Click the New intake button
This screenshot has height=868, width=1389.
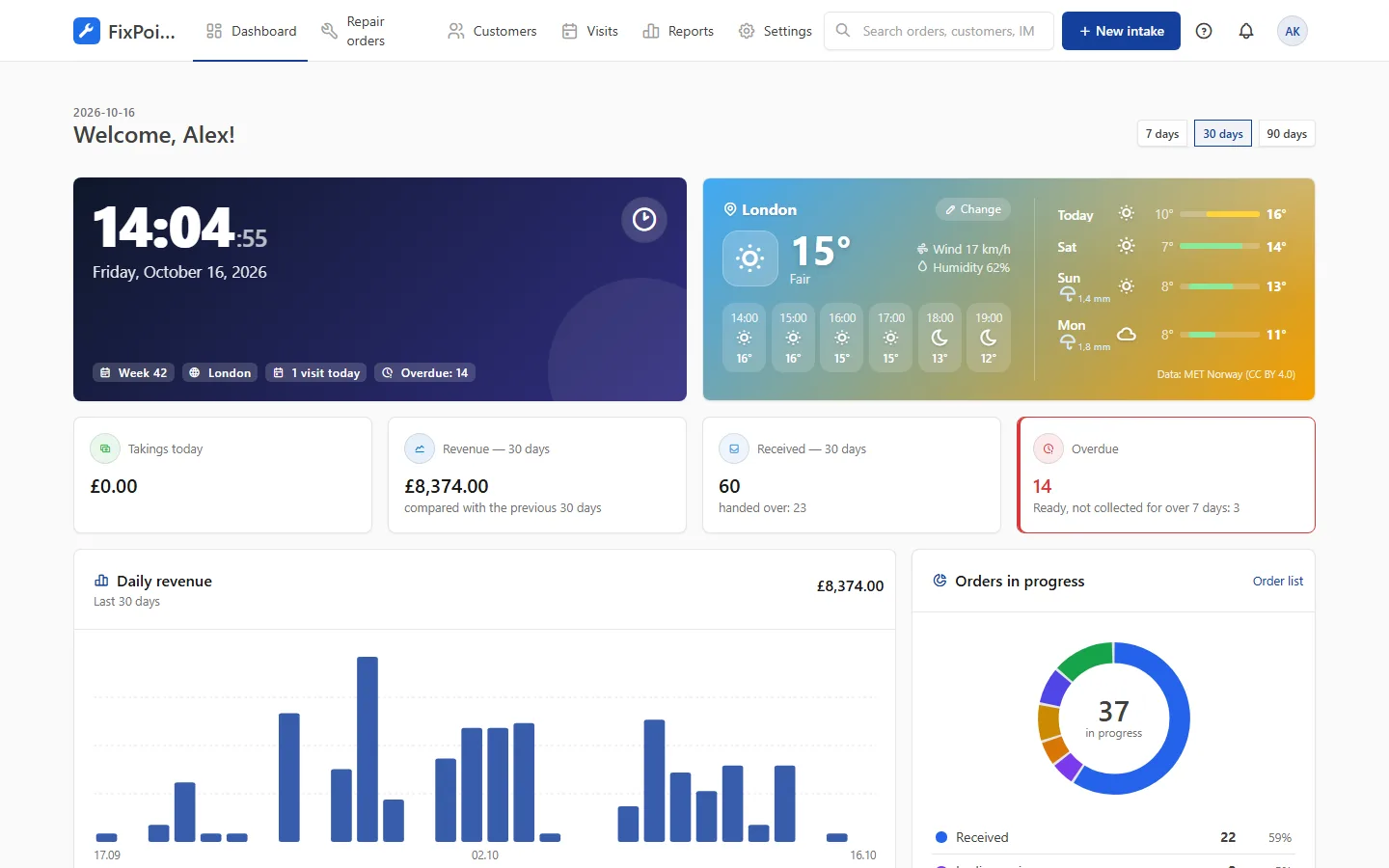(1121, 31)
